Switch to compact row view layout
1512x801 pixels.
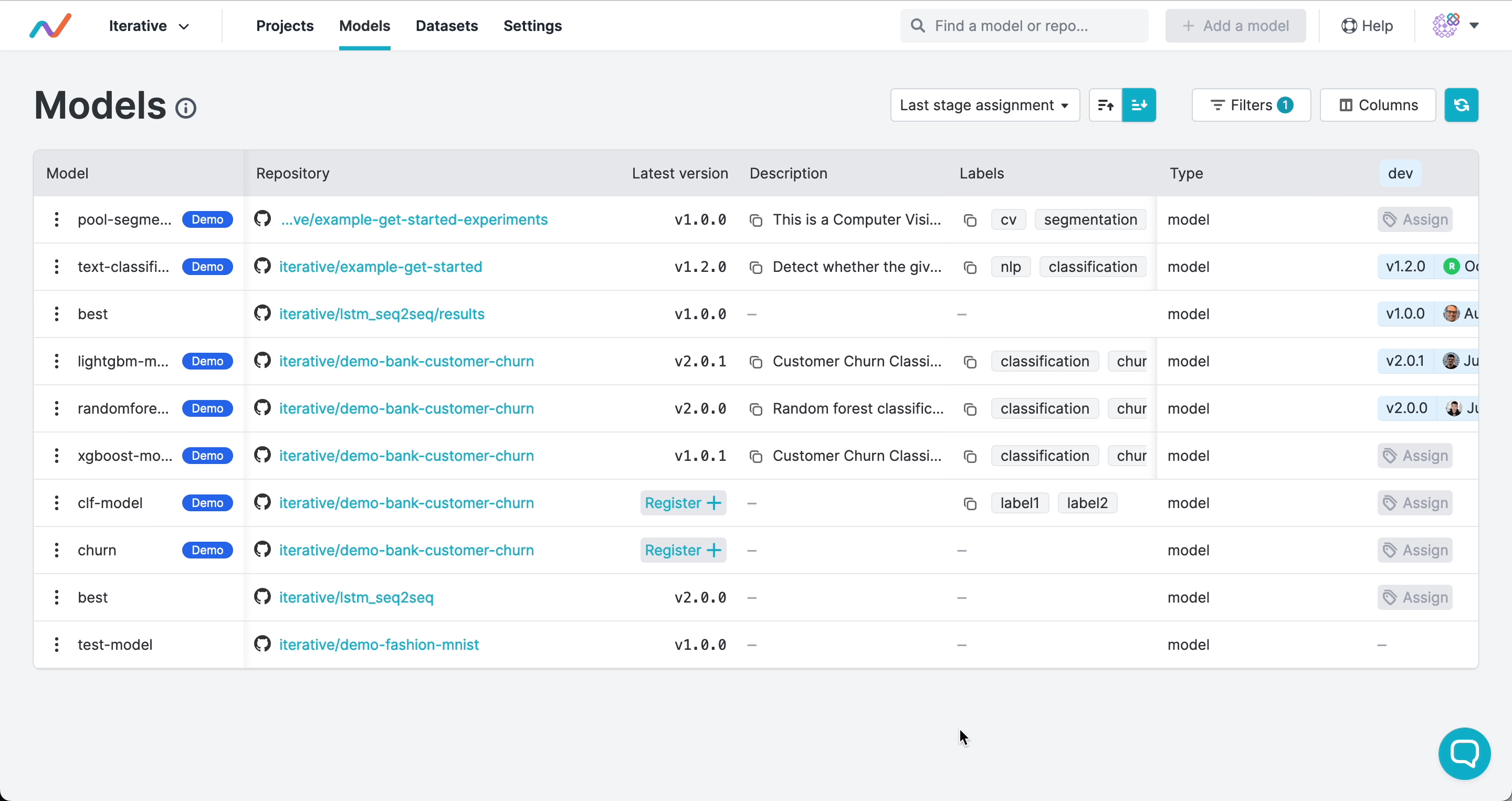1105,105
